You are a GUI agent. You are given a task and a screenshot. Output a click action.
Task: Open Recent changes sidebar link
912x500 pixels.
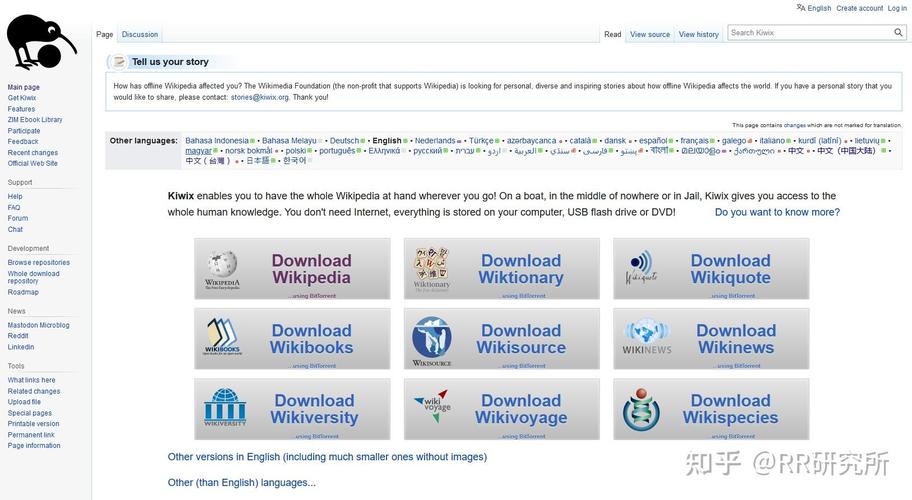(x=33, y=152)
